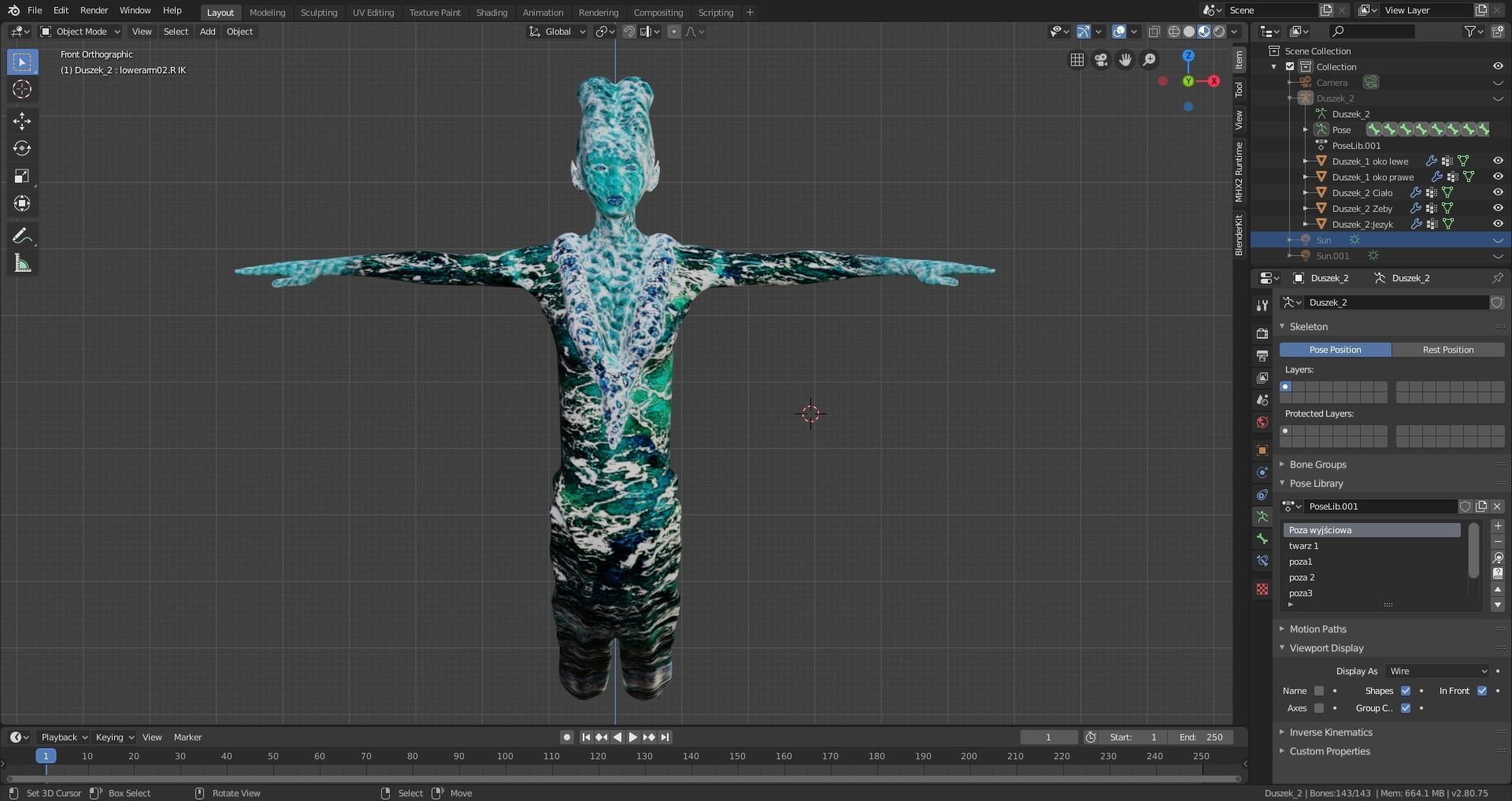Switch to Sculpting workspace tab
The height and width of the screenshot is (801, 1512).
[319, 13]
